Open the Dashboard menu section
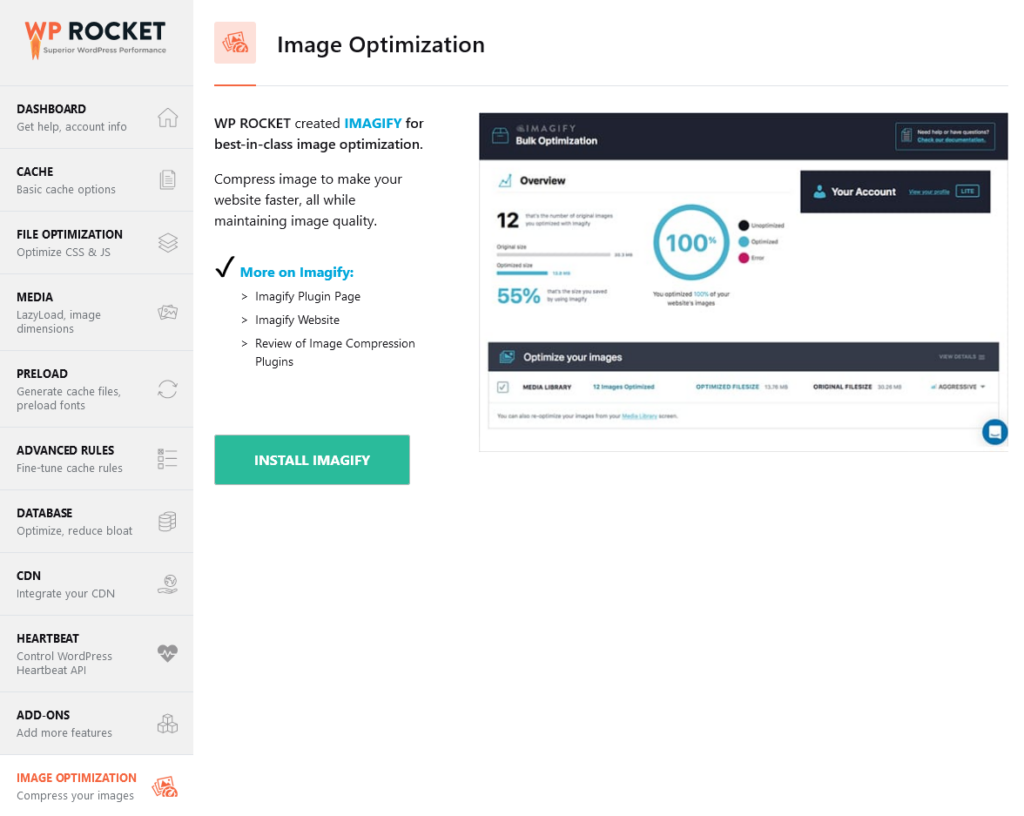The width and height of the screenshot is (1024, 816). 97,118
